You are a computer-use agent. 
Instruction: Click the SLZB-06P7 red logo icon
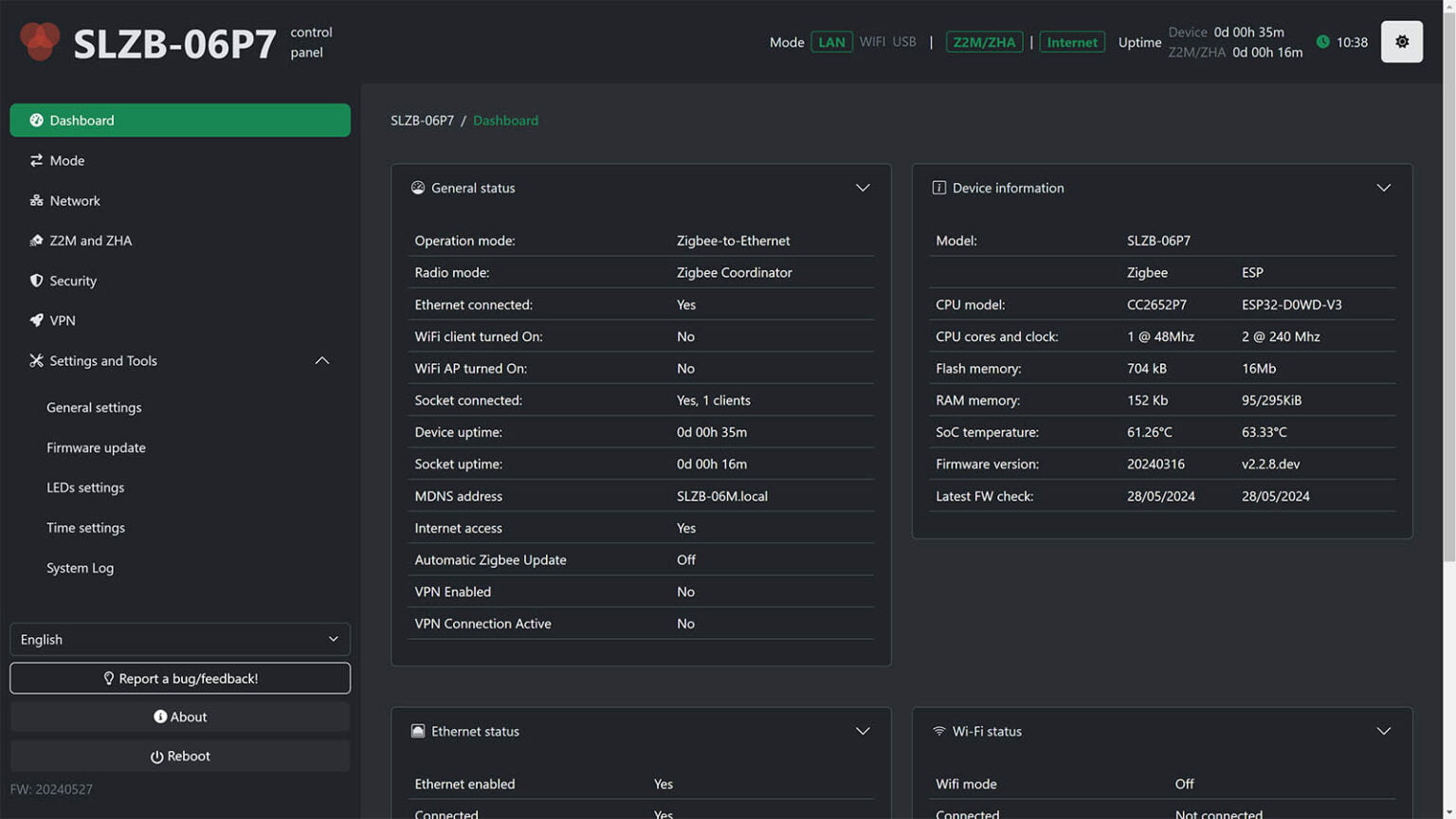[40, 41]
